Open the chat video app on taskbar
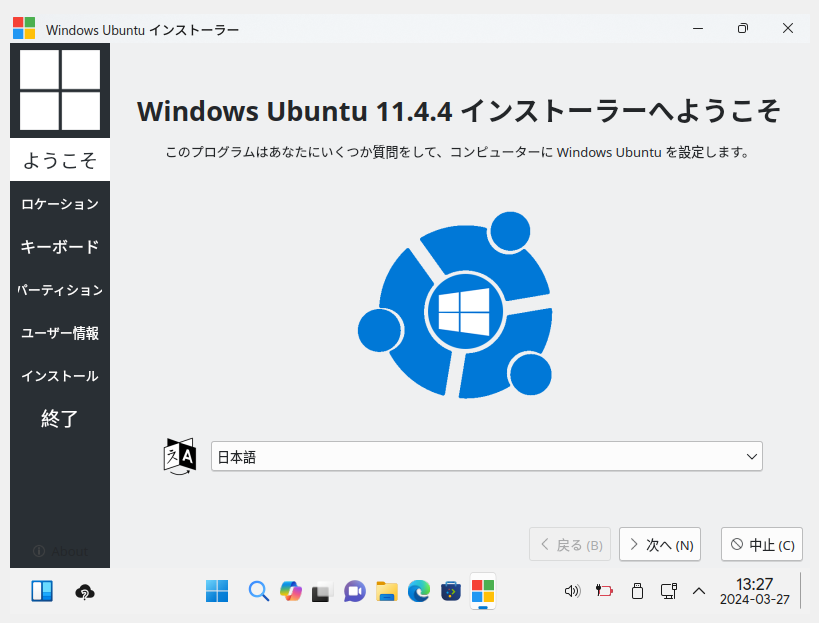This screenshot has width=819, height=623. [355, 591]
